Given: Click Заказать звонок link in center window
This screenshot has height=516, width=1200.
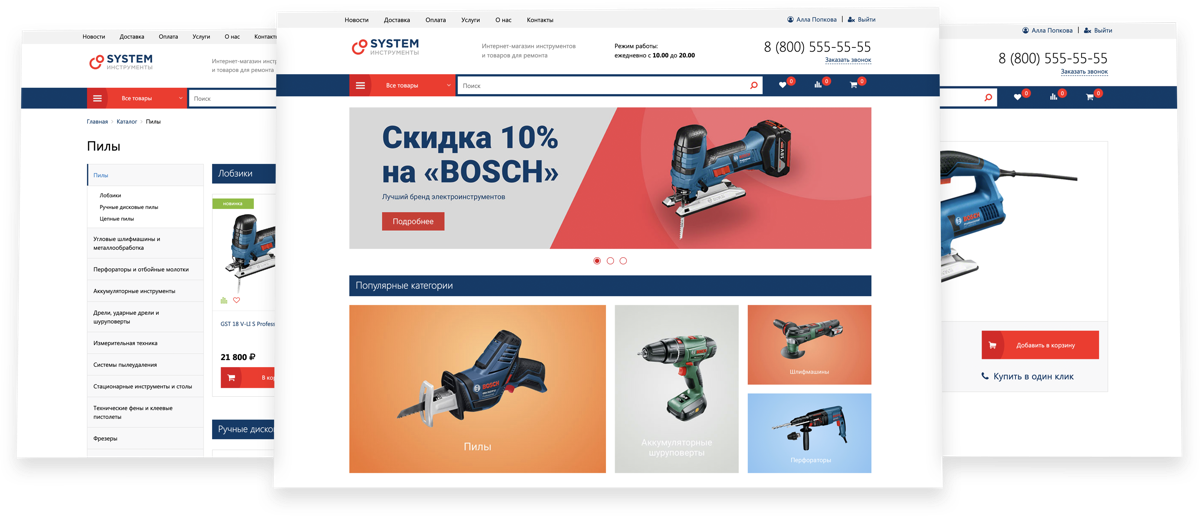Looking at the screenshot, I should tap(848, 60).
